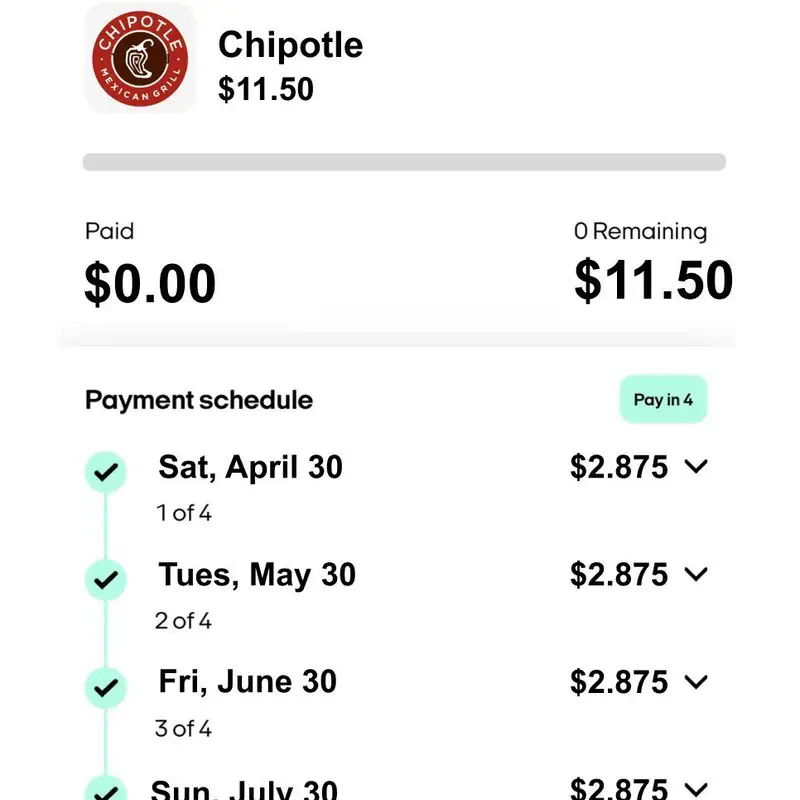
Task: Select the Chipotle merchant name
Action: coord(290,45)
